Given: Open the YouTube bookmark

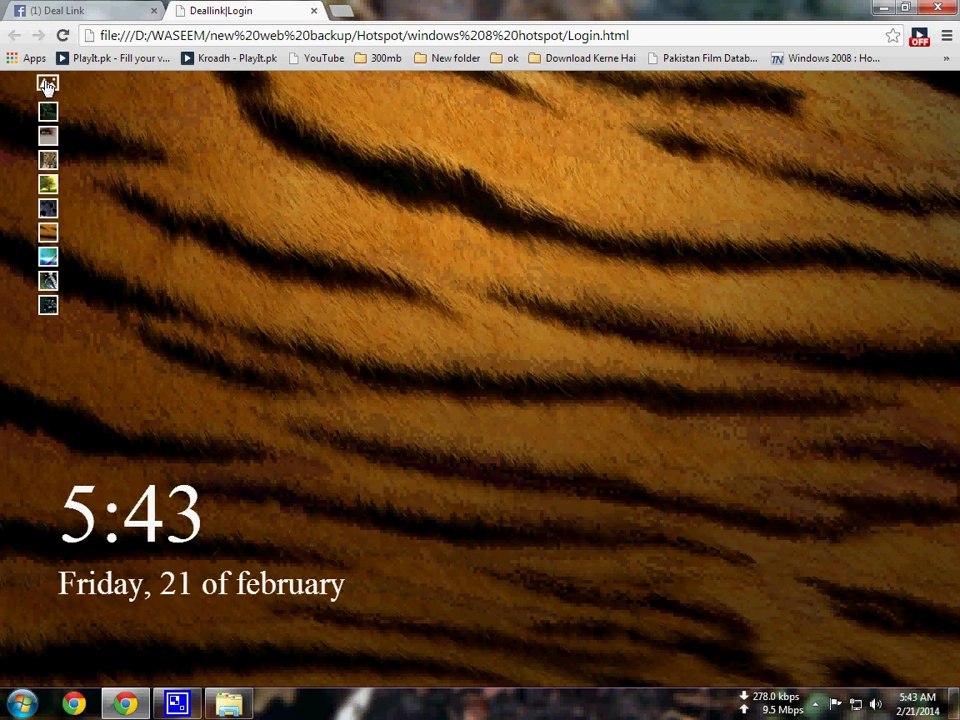Looking at the screenshot, I should click(317, 58).
